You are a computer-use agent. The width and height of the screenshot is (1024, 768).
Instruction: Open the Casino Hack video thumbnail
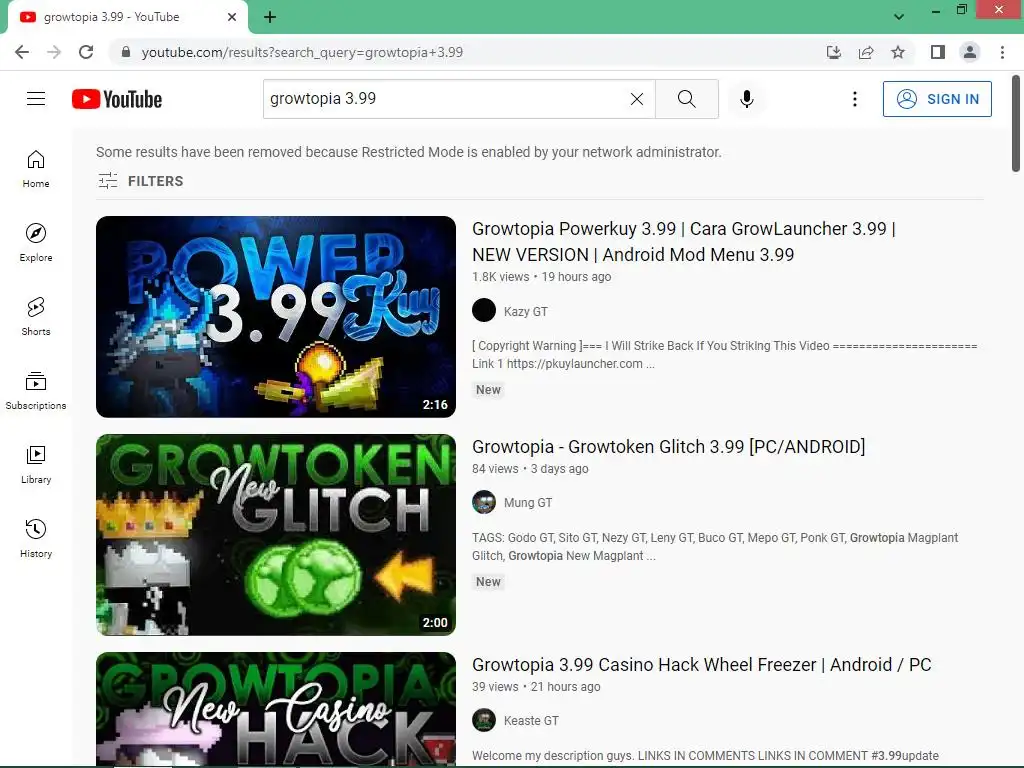(276, 709)
